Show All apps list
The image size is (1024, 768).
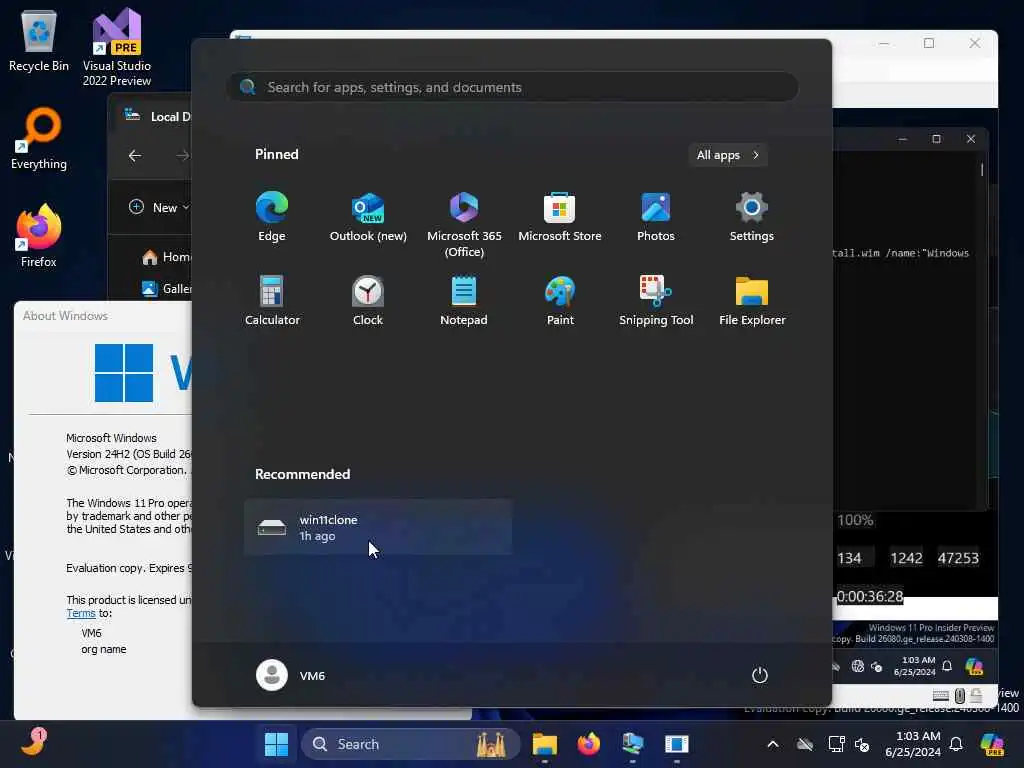[x=728, y=155]
